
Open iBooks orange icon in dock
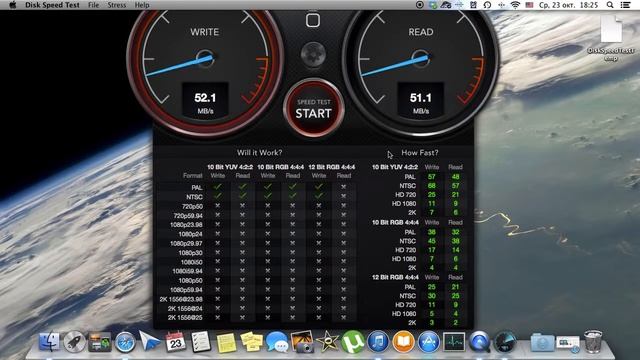(x=403, y=342)
